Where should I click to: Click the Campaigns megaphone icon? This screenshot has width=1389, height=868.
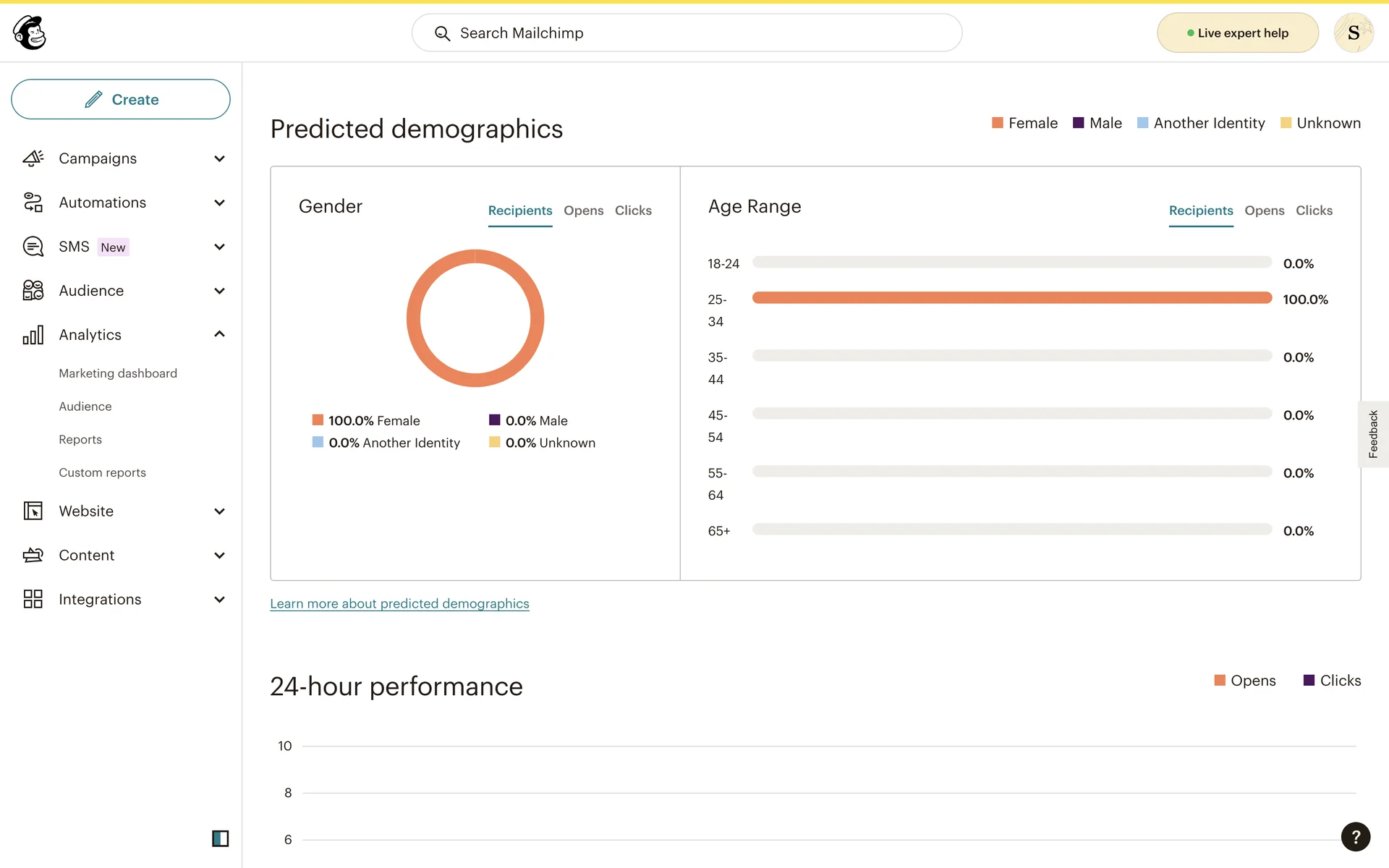click(x=33, y=158)
